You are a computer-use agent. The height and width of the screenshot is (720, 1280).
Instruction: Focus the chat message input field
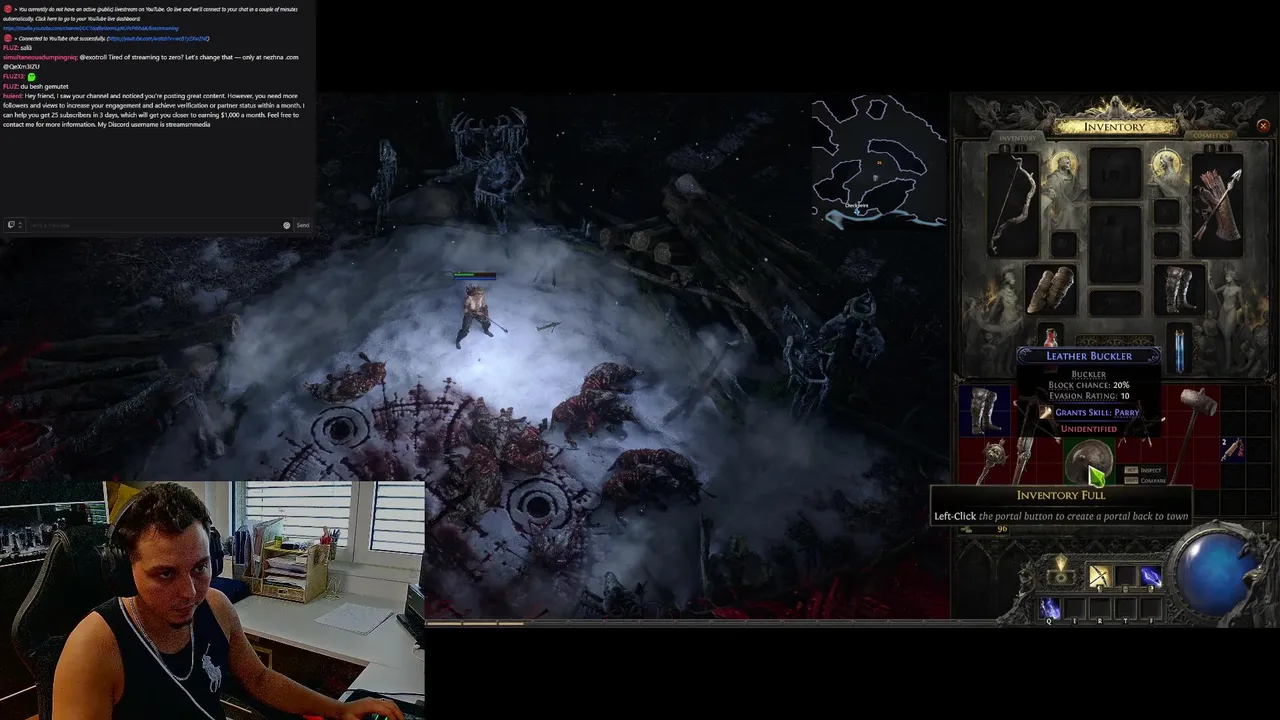[152, 225]
